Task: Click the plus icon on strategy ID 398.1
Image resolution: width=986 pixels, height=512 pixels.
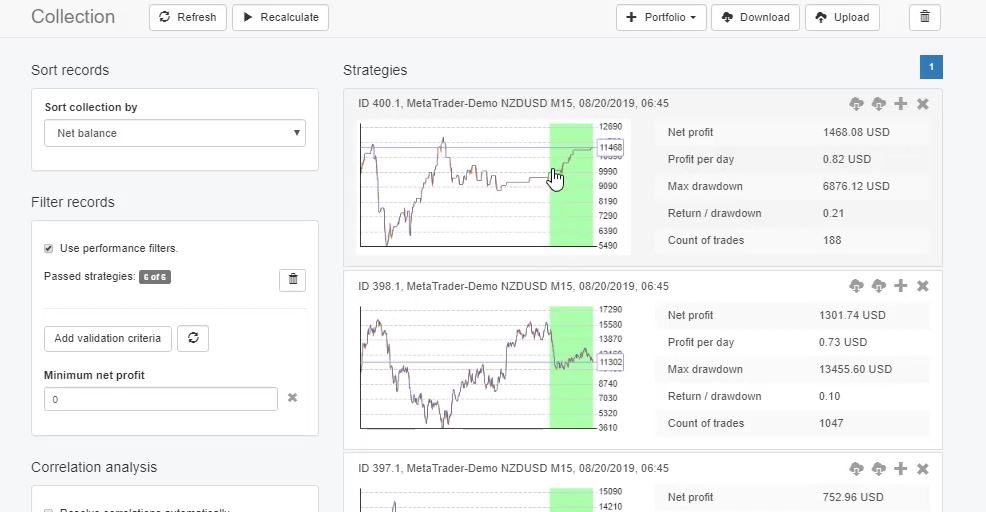Action: 901,286
